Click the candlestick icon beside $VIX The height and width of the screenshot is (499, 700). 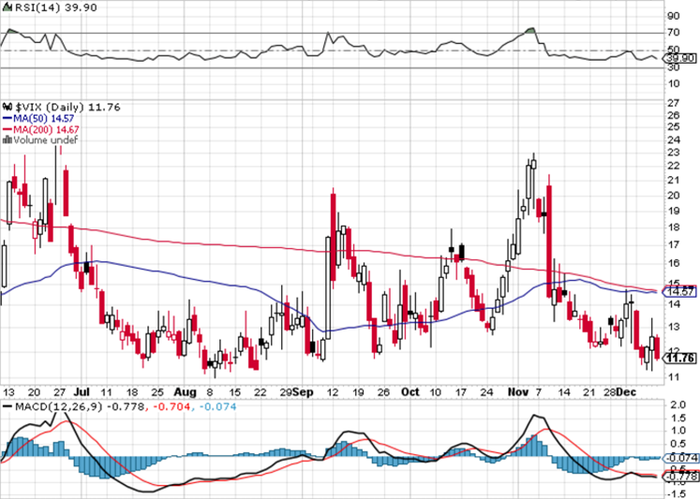coord(8,107)
